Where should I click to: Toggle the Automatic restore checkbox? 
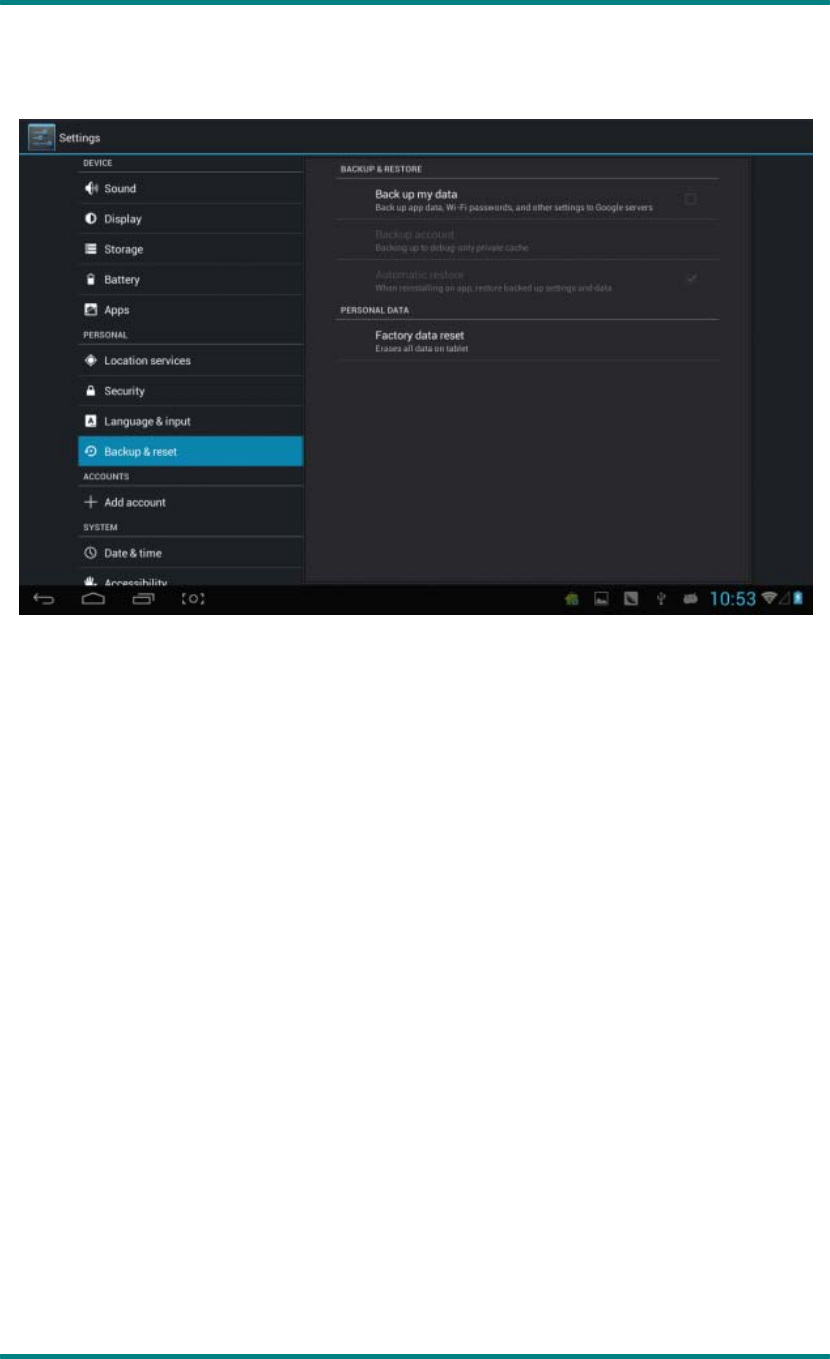tap(690, 279)
